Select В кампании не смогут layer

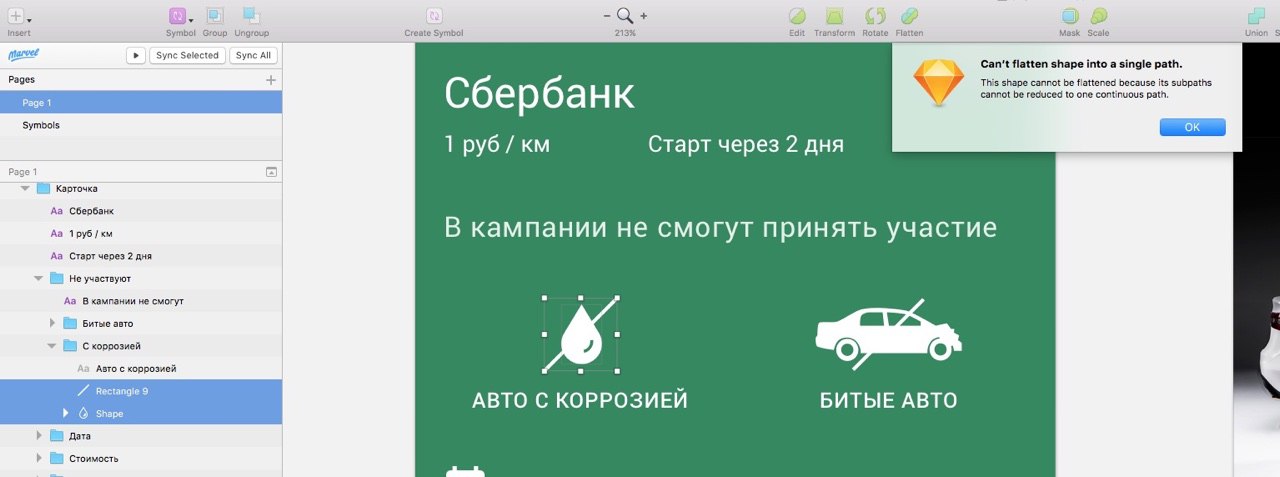pos(141,301)
